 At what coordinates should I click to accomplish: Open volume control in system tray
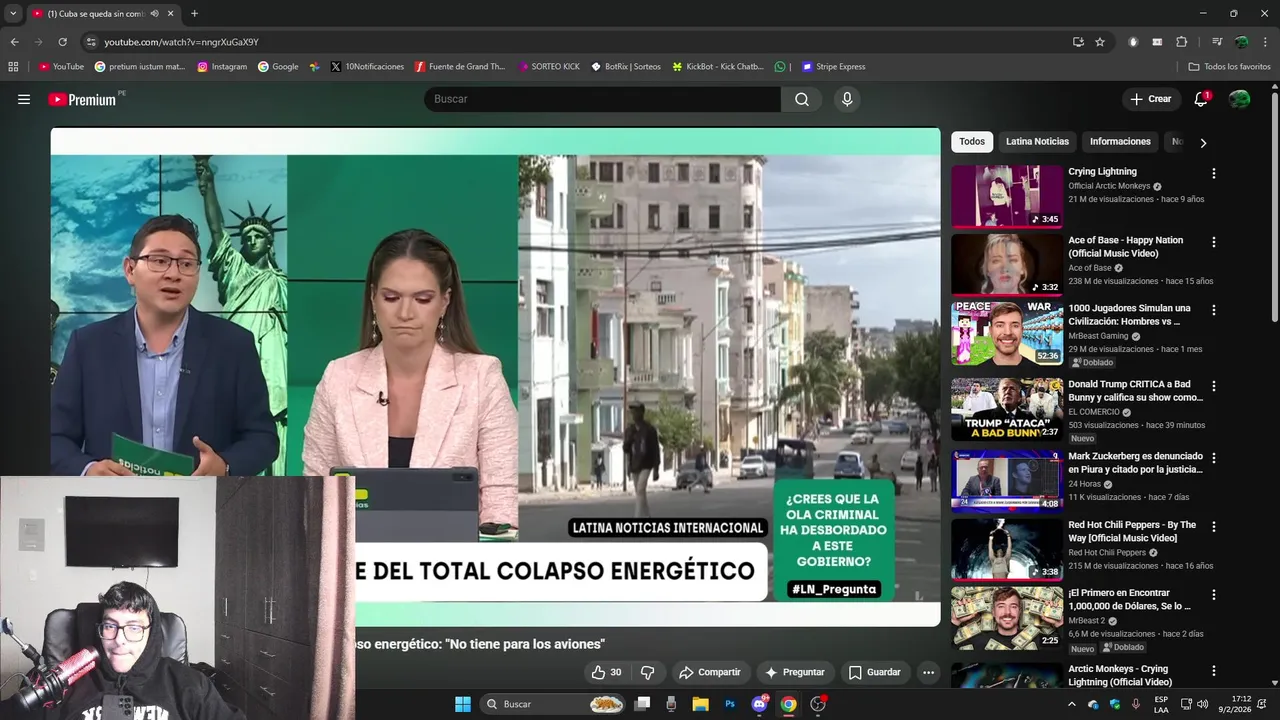(1202, 704)
